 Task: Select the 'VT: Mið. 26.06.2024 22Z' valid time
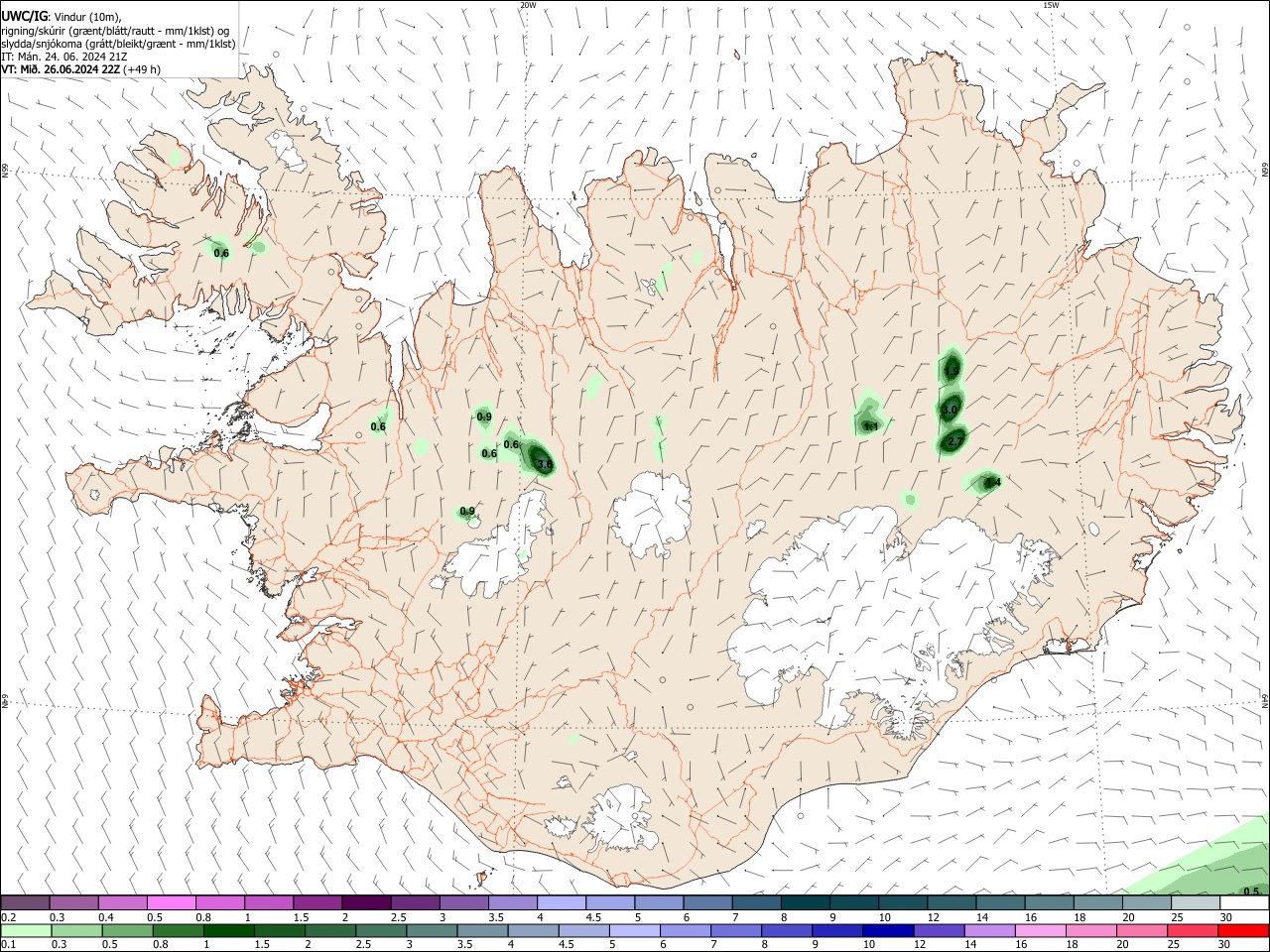62,69
